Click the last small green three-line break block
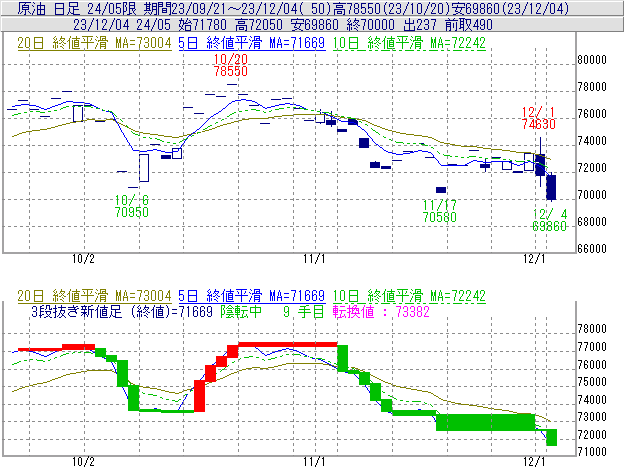This screenshot has width=624, height=475. 552,437
